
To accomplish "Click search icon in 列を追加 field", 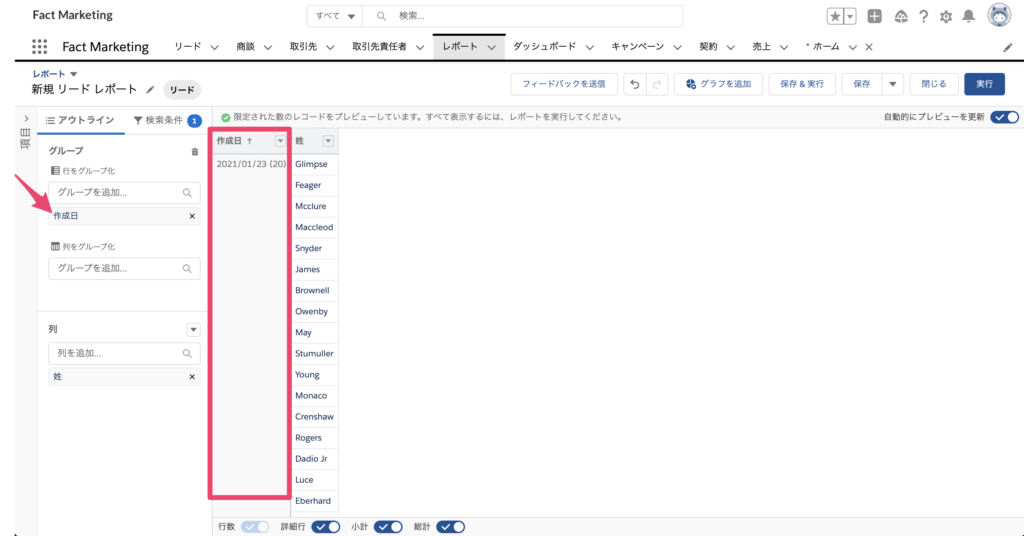I will [x=187, y=353].
